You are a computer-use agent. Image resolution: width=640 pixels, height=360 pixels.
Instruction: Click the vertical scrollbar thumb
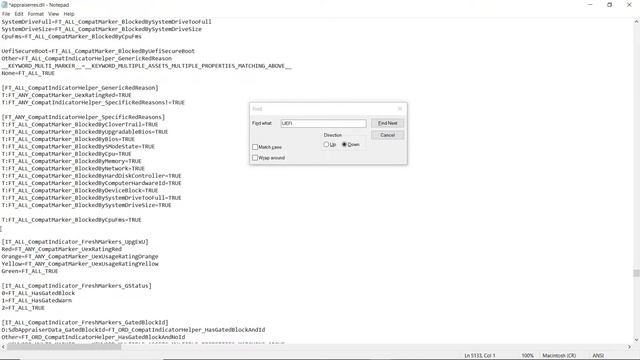coord(636,273)
